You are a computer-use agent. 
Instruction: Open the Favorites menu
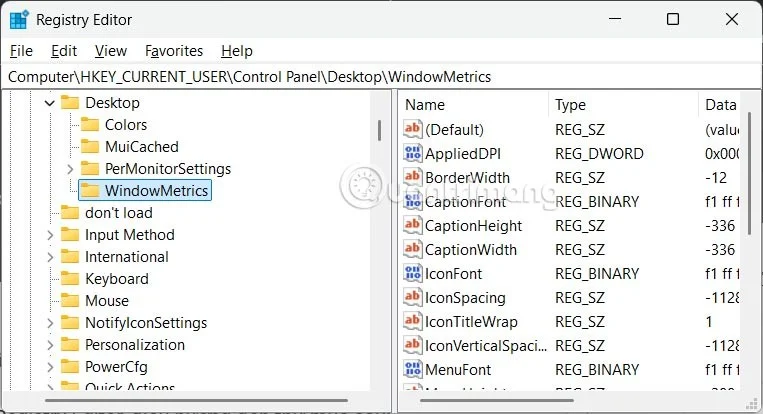point(174,51)
